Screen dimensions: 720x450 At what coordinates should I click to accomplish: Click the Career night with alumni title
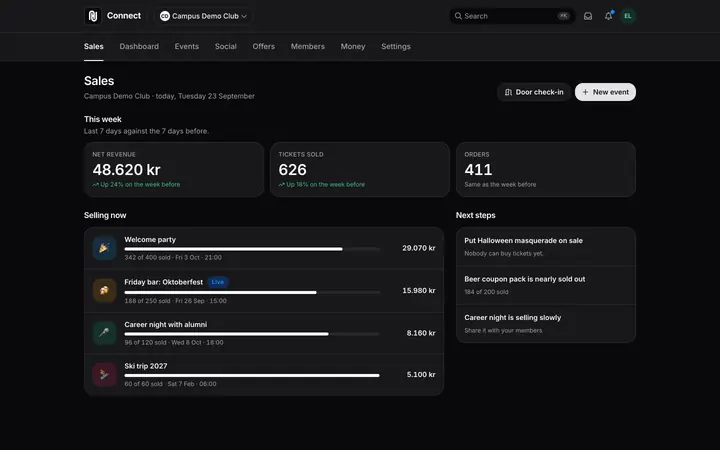(166, 325)
